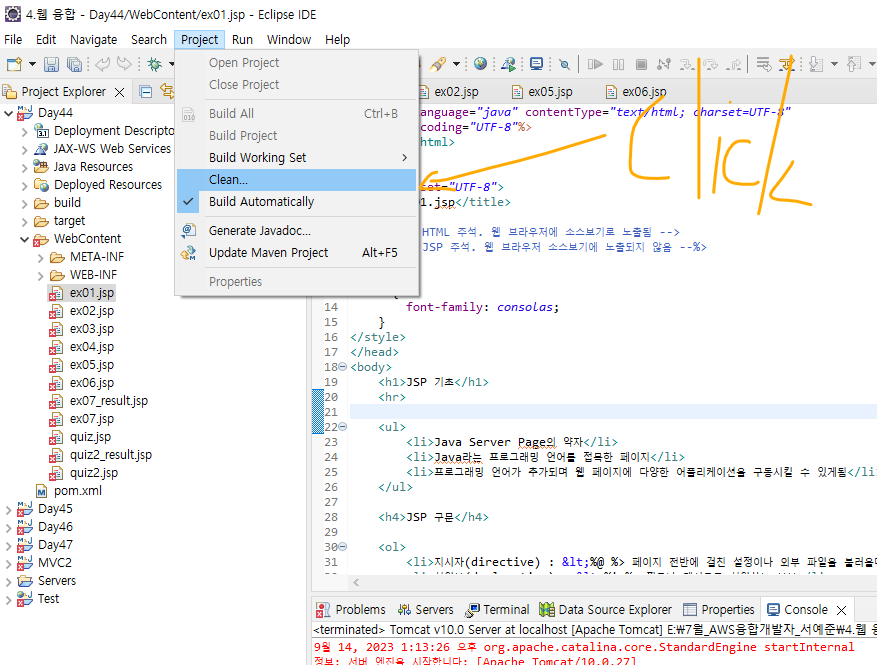
Task: Click the Skip All Breakpoints icon
Action: [564, 64]
